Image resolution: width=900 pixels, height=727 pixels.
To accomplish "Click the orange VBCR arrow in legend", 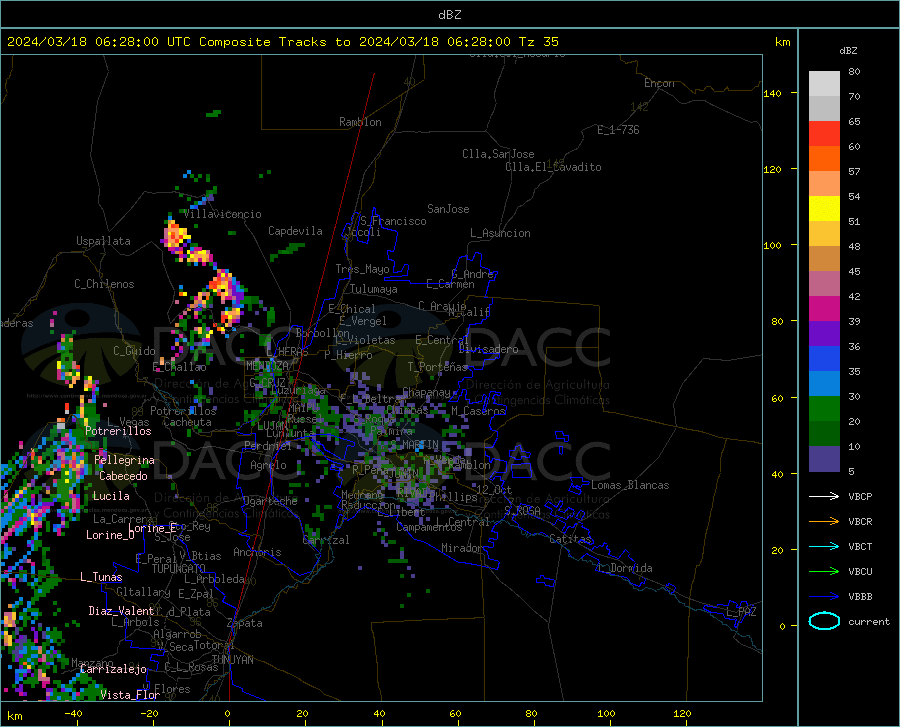I will [824, 522].
